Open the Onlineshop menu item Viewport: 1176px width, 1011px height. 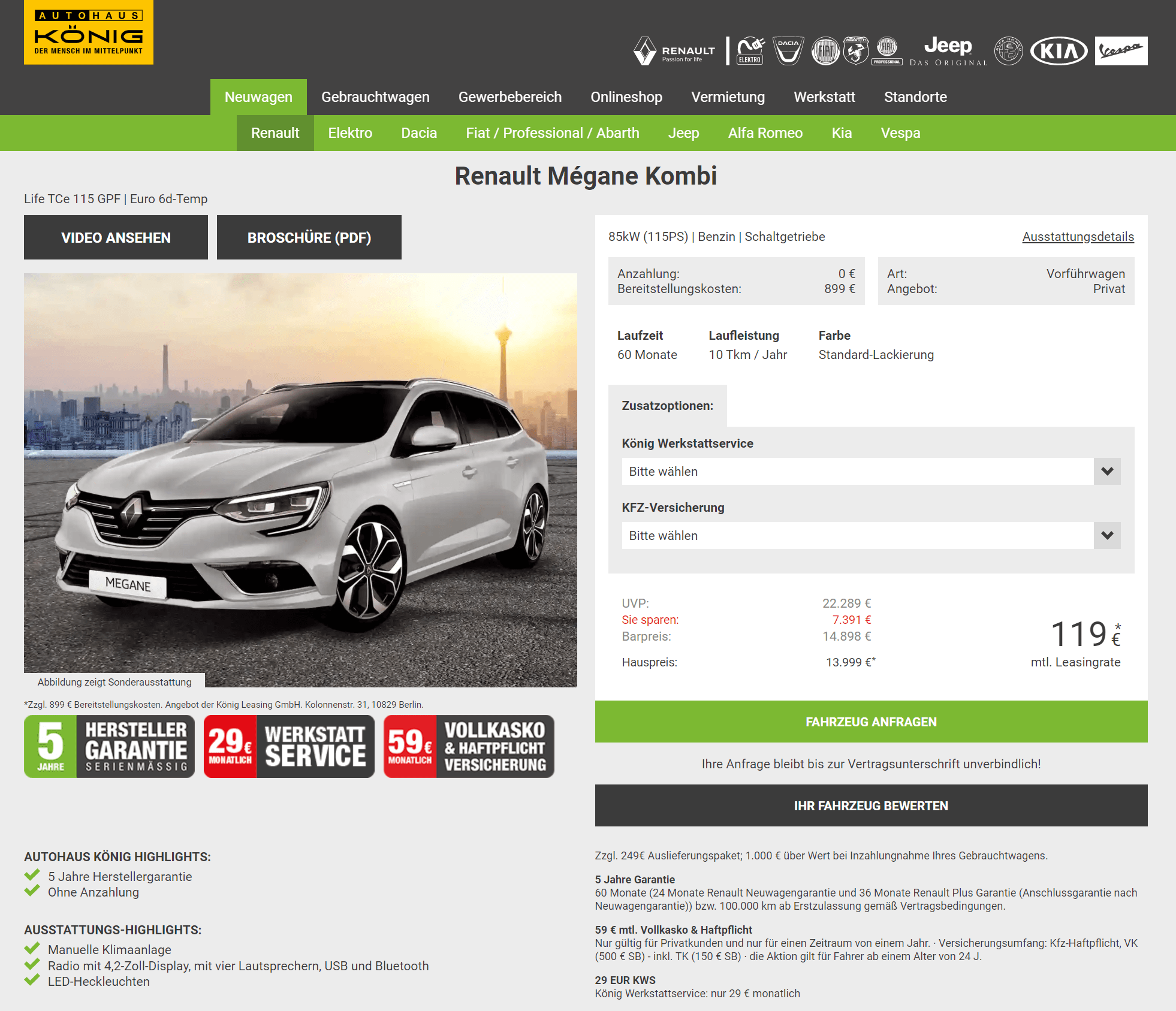coord(626,97)
